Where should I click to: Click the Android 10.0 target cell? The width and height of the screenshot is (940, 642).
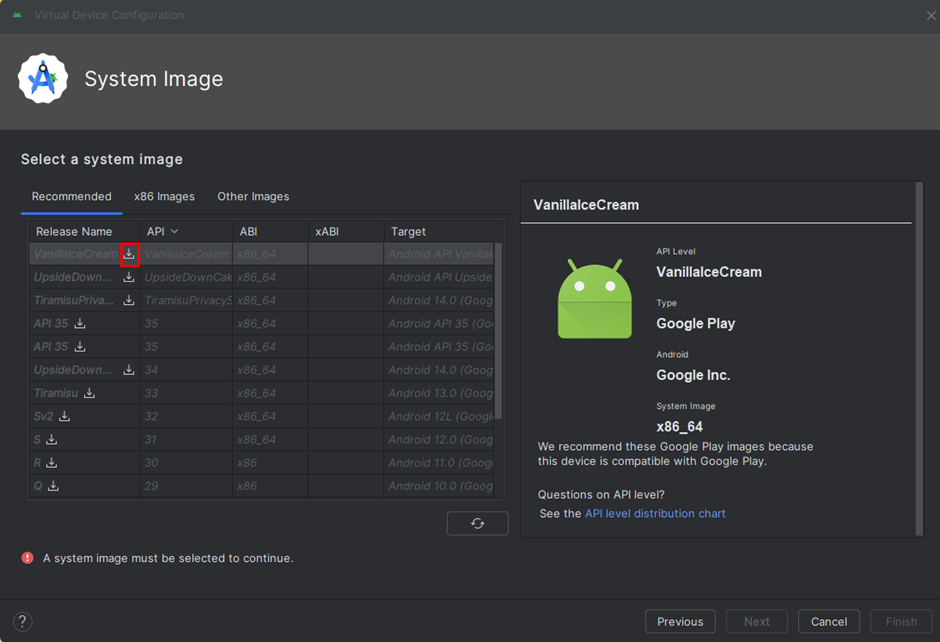point(439,486)
